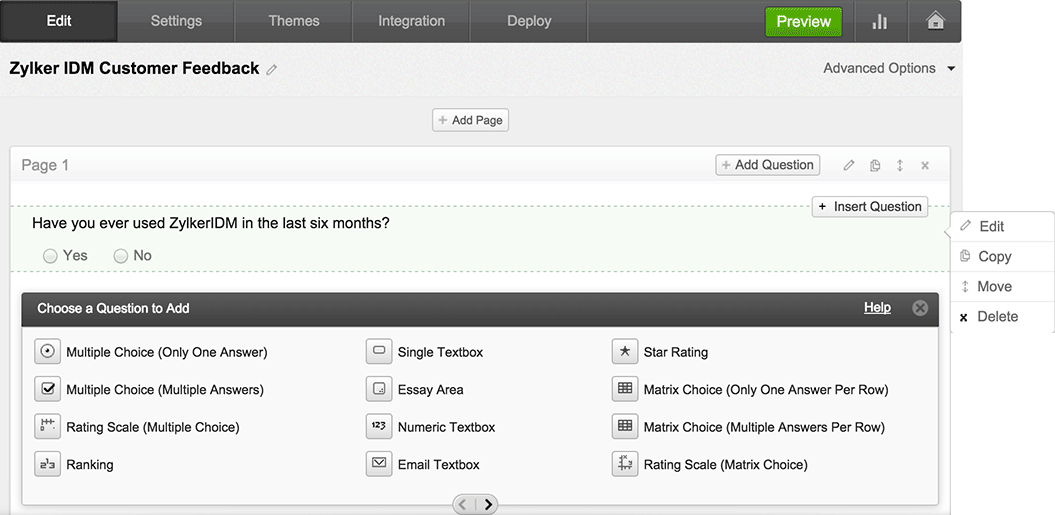Click the green Preview button

coord(803,22)
